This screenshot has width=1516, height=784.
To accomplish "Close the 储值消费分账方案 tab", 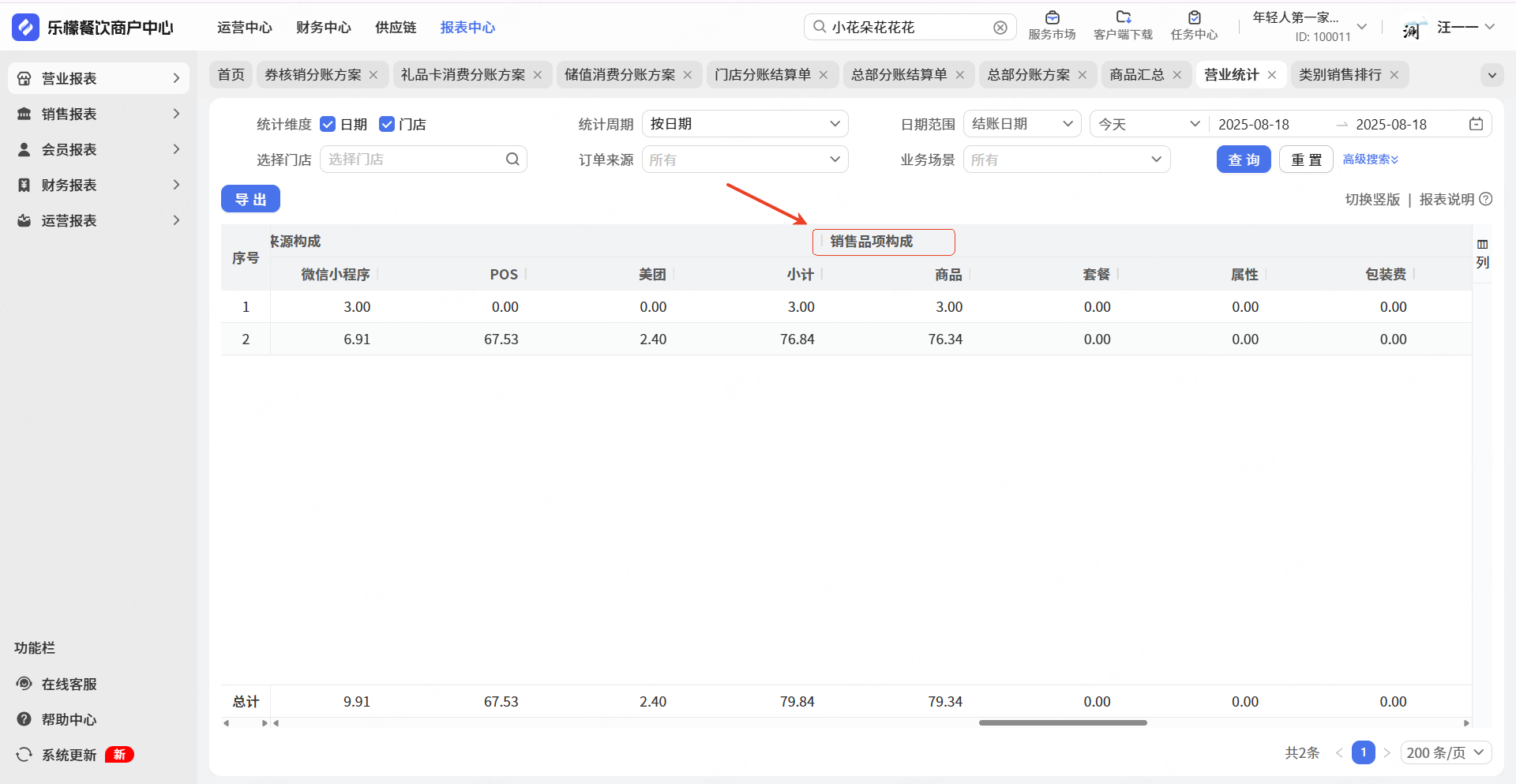I will [x=688, y=75].
